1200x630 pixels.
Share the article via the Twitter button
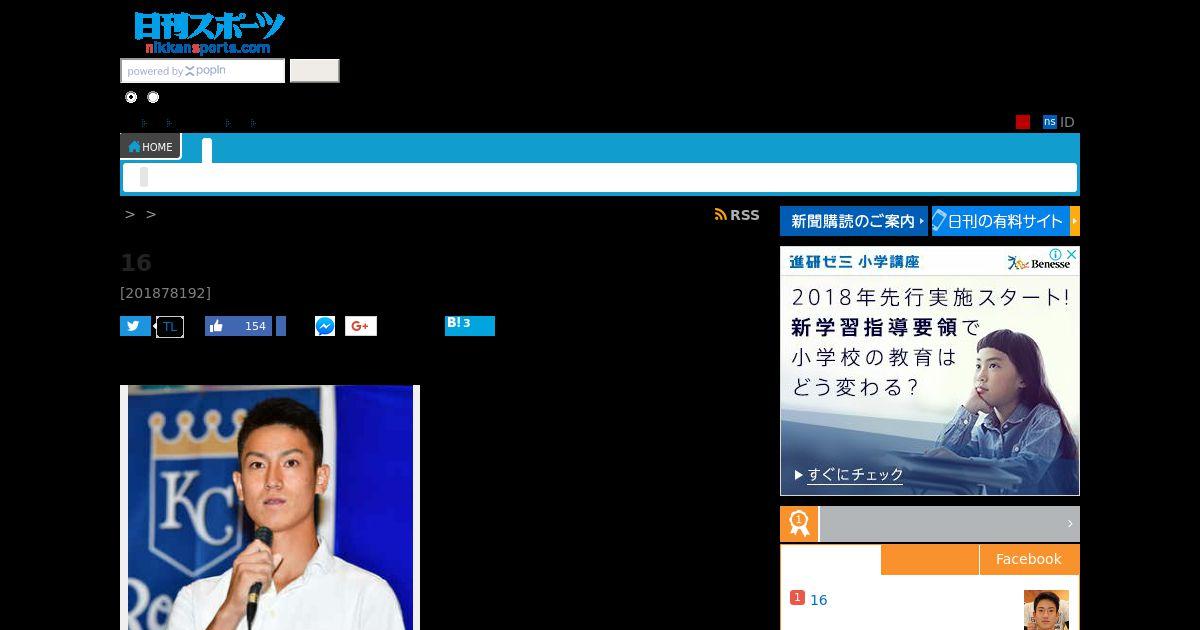(x=135, y=326)
